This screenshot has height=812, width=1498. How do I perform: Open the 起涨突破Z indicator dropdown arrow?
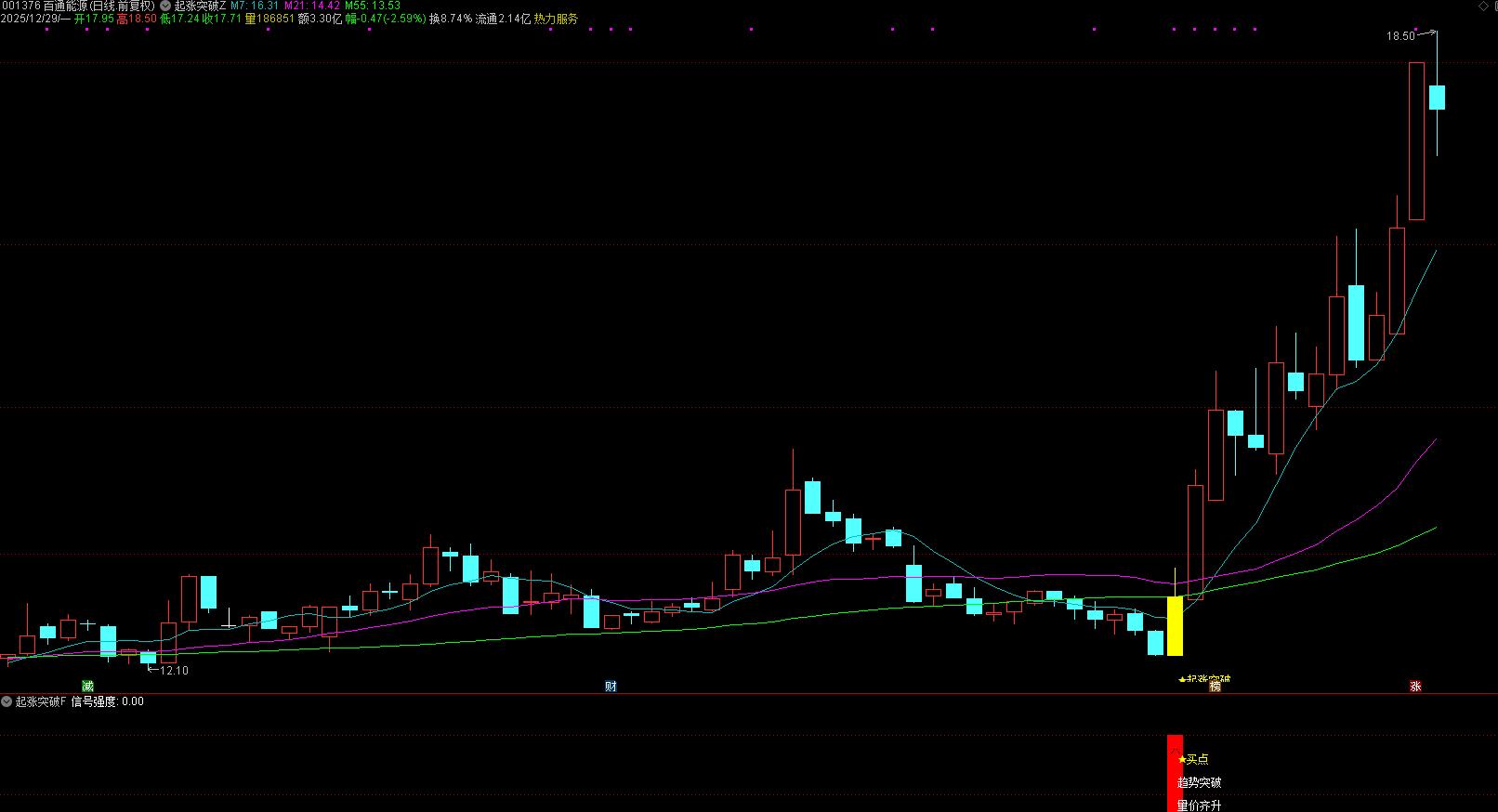coord(165,6)
